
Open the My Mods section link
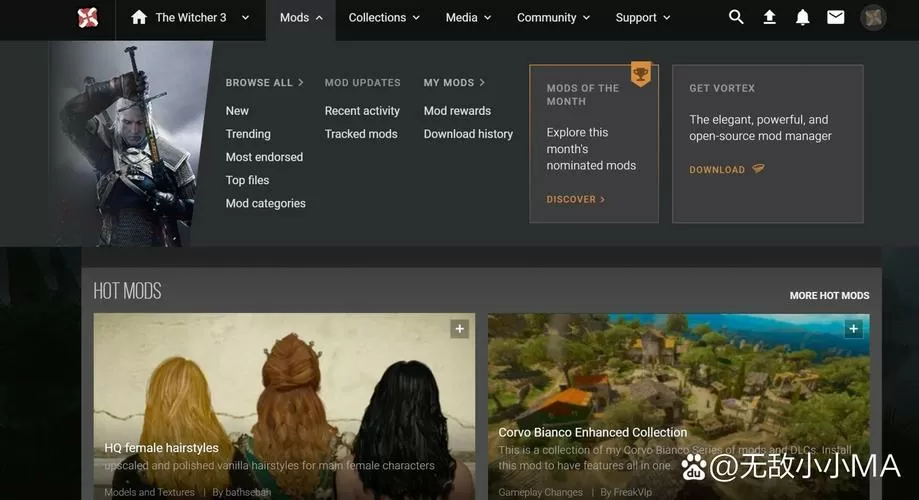pos(454,83)
